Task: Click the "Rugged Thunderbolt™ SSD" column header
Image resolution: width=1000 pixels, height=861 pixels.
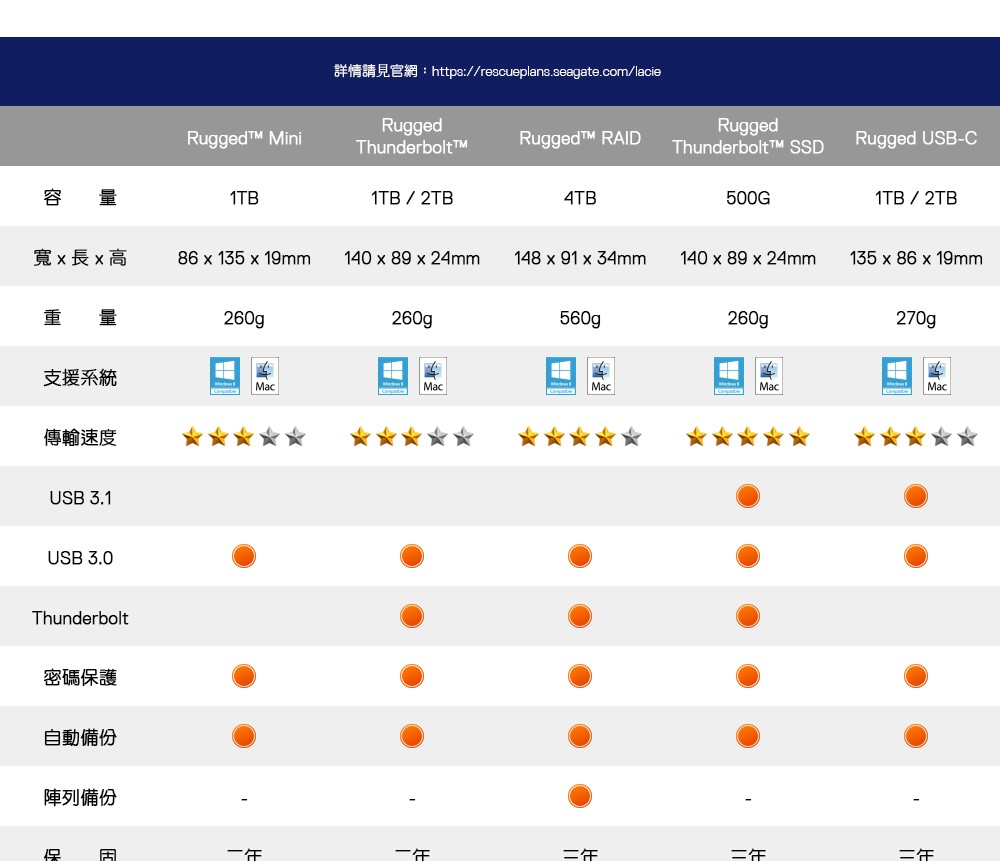Action: [x=748, y=136]
